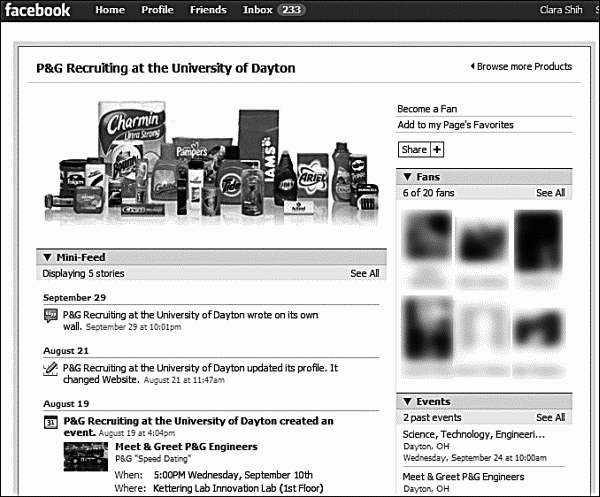Open the Meet & Greet event thumbnail
This screenshot has width=600, height=497.
[85, 455]
